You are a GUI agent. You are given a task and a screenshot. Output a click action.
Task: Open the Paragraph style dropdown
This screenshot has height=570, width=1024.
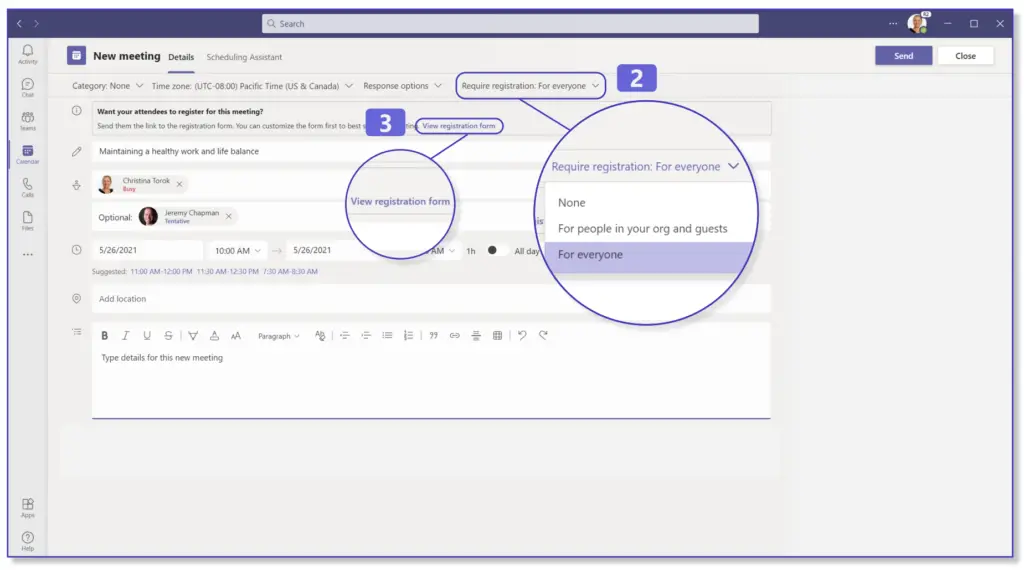(x=278, y=336)
